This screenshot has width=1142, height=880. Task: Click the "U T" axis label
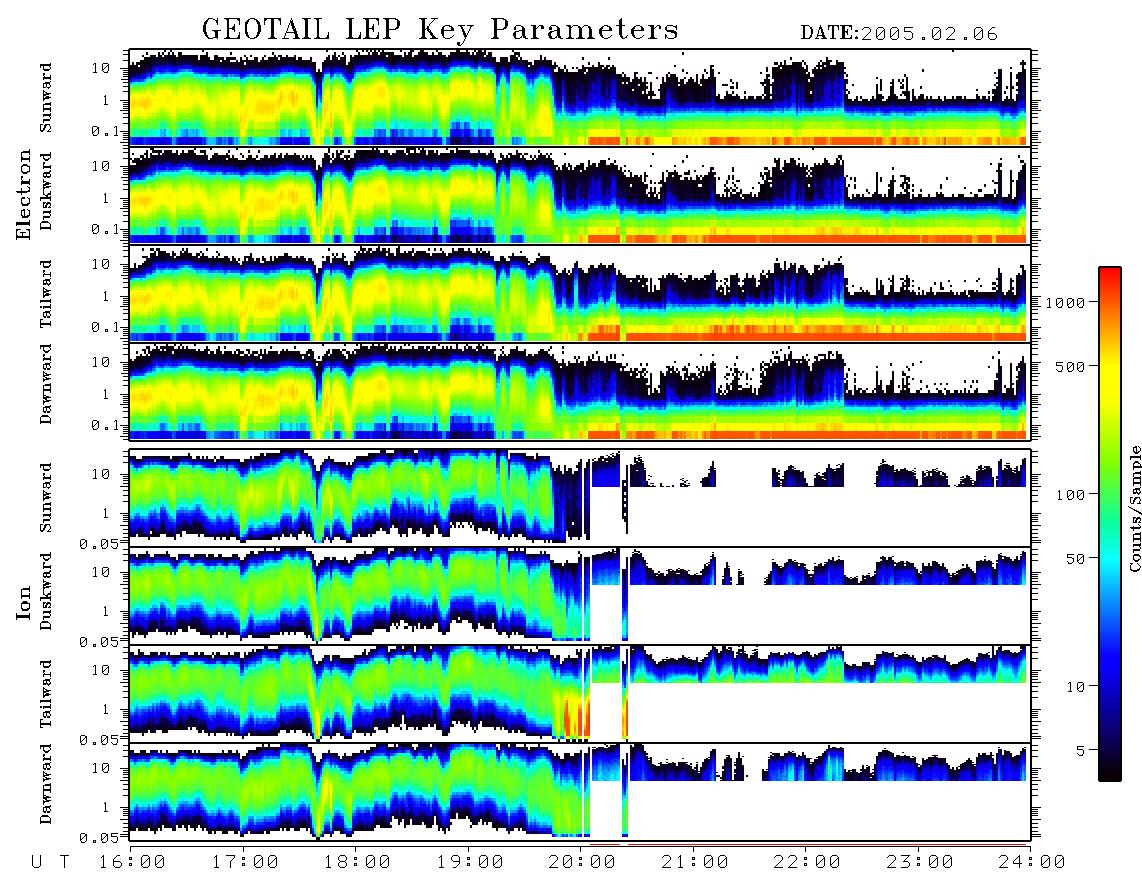(51, 862)
